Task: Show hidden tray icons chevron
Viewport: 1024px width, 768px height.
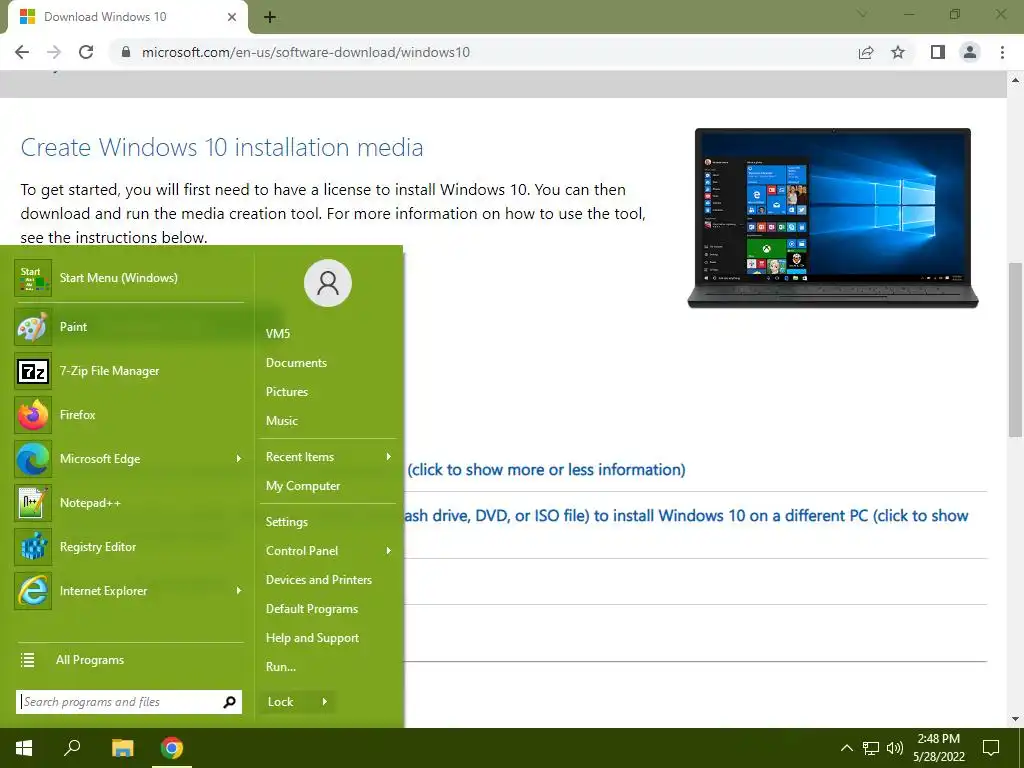Action: point(846,748)
